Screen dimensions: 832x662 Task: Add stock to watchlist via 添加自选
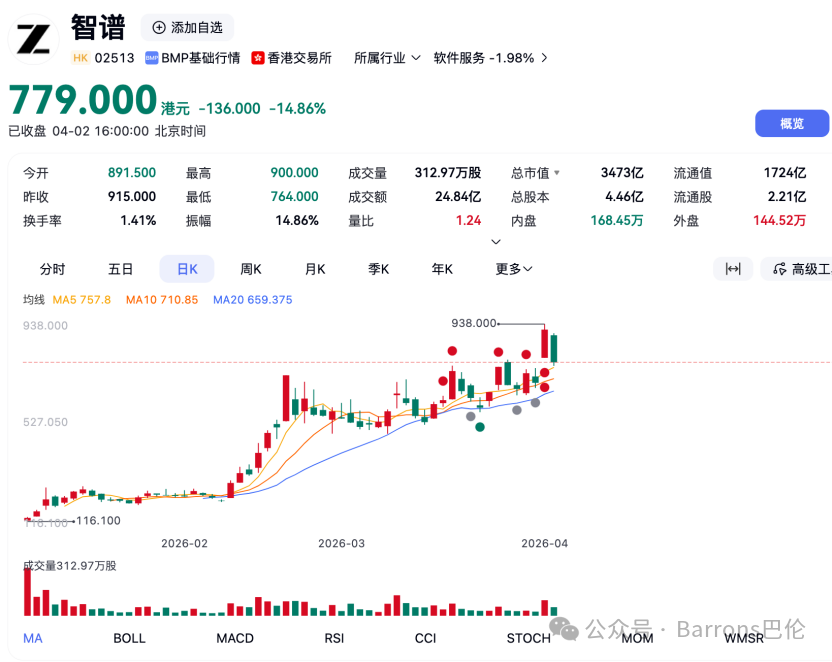click(x=187, y=28)
